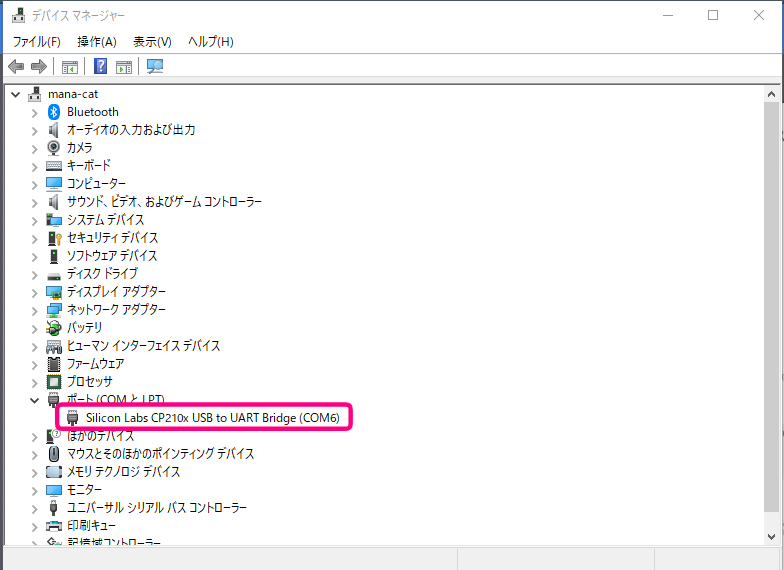Screen dimensions: 784x570
Task: Click the key icon beside セキュリティ デバイス
Action: (x=54, y=238)
